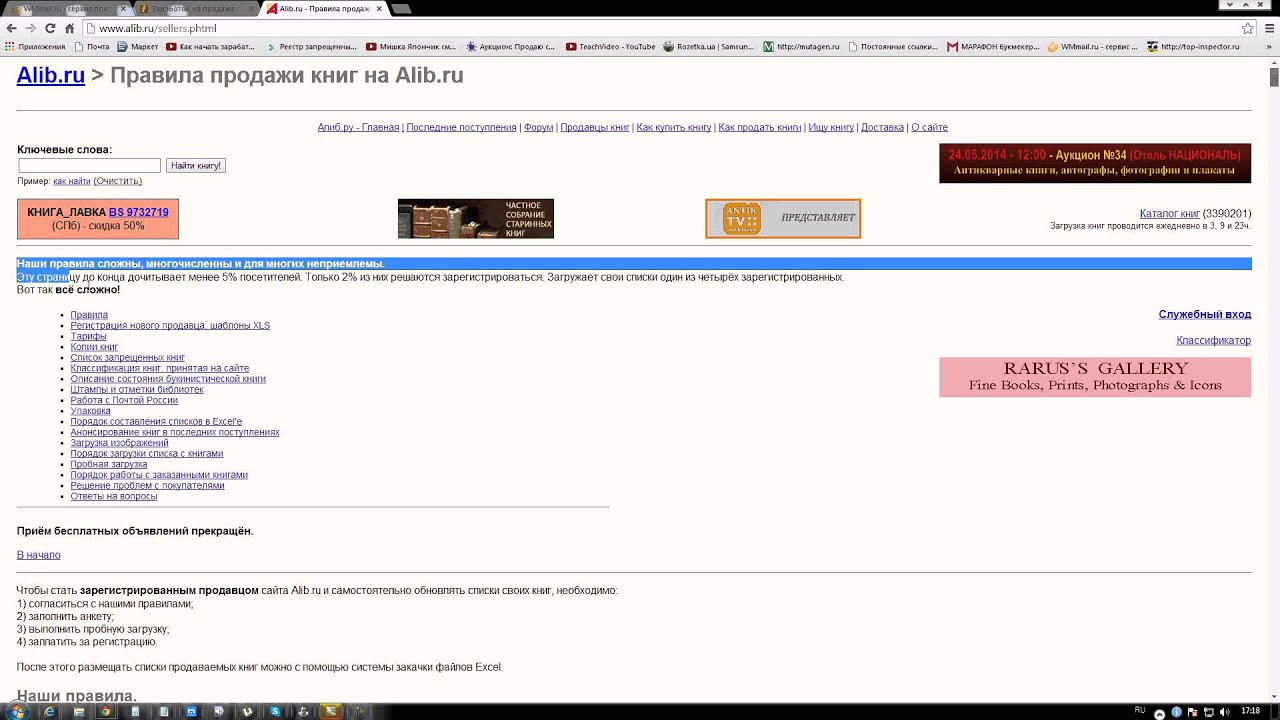Open the Служебный вход link
This screenshot has height=720, width=1280.
[x=1205, y=314]
